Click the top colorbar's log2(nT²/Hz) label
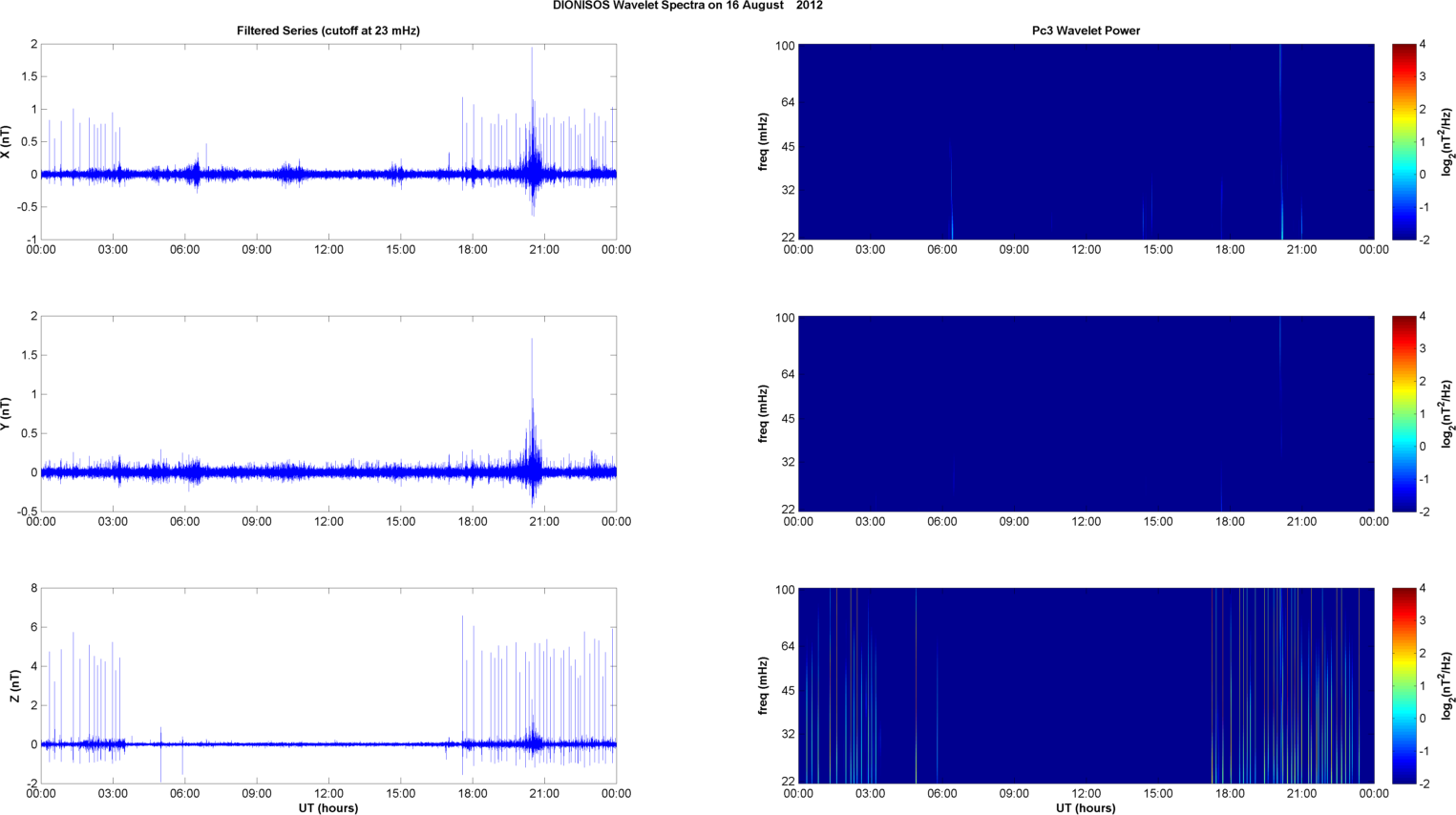The height and width of the screenshot is (815, 1456). click(1447, 142)
